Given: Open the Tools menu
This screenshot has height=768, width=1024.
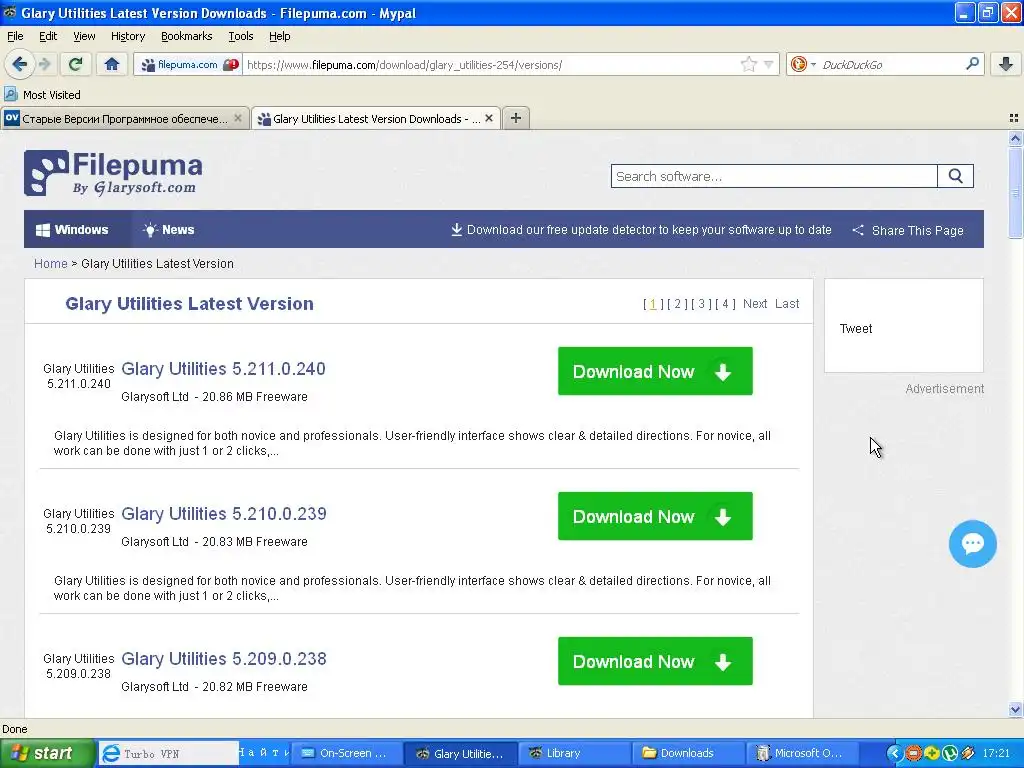Looking at the screenshot, I should 240,36.
